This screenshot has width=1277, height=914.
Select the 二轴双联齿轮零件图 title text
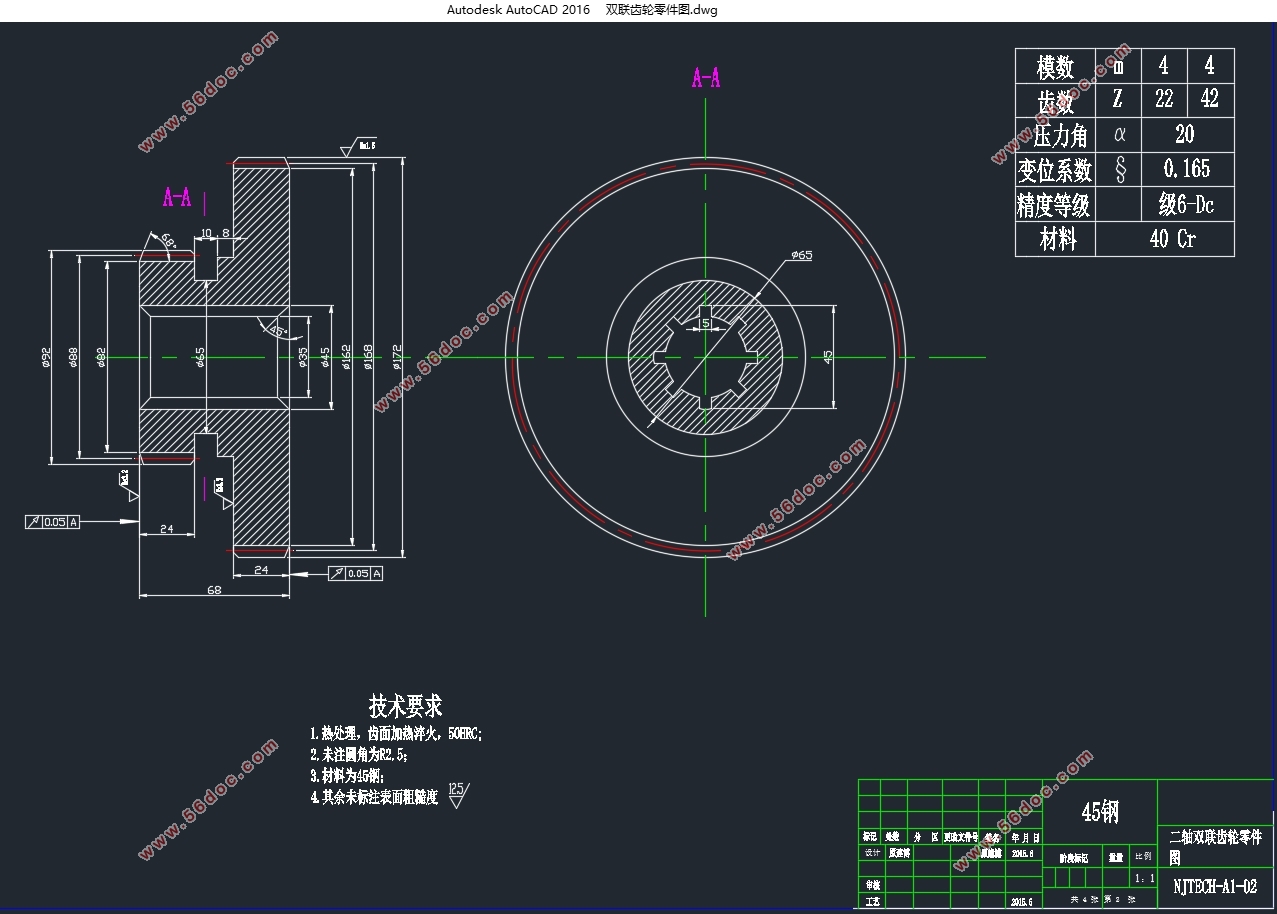(x=1214, y=845)
